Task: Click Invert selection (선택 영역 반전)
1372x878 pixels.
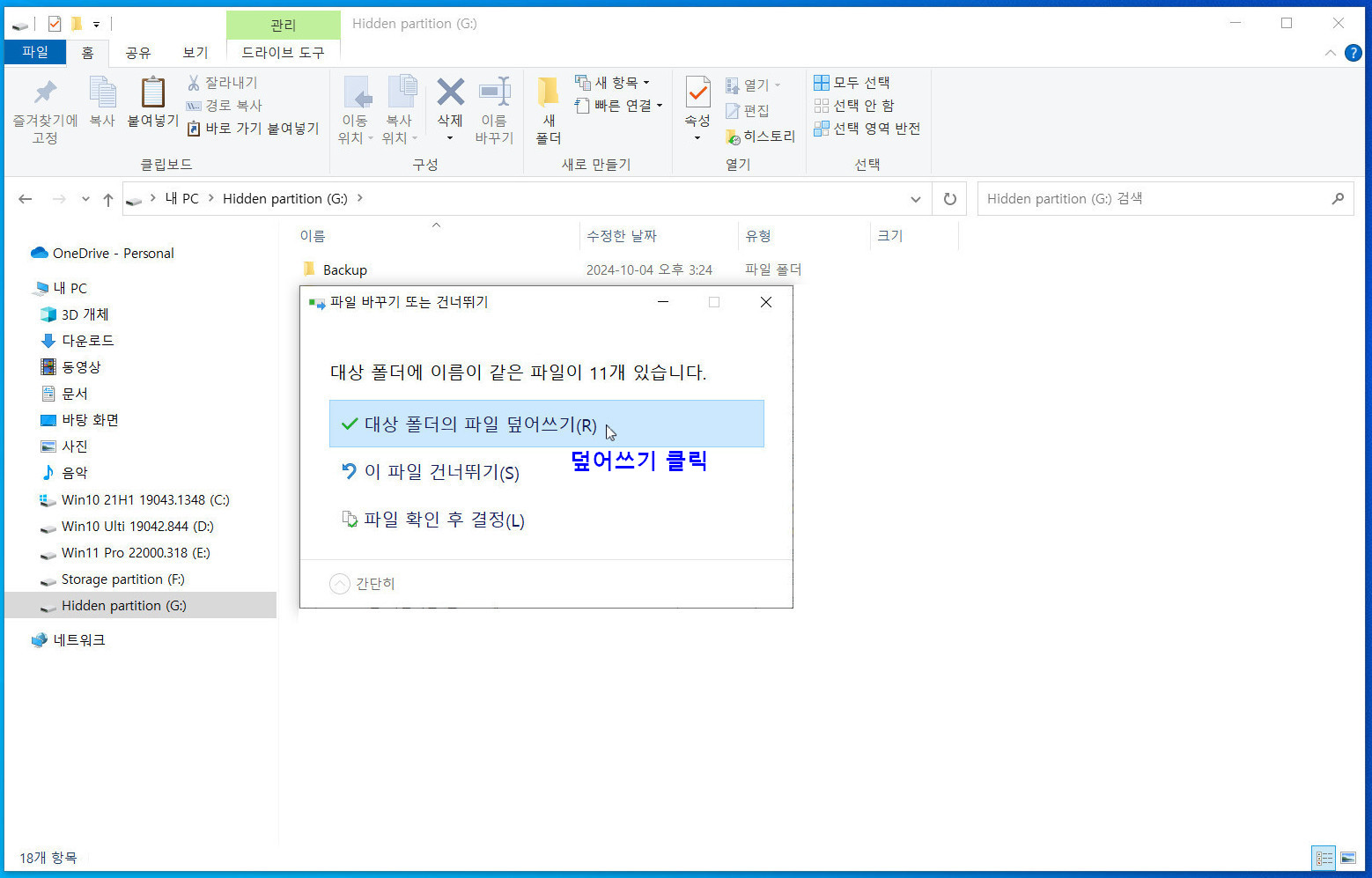Action: click(867, 129)
